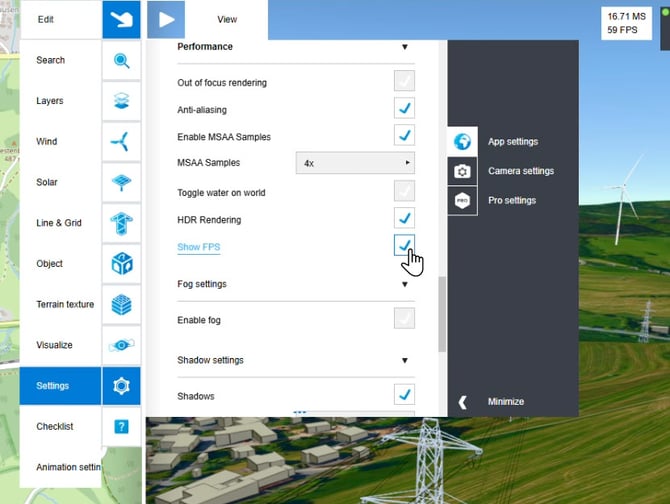The height and width of the screenshot is (504, 670).
Task: Click the Shadow settings heading text
Action: tap(210, 360)
